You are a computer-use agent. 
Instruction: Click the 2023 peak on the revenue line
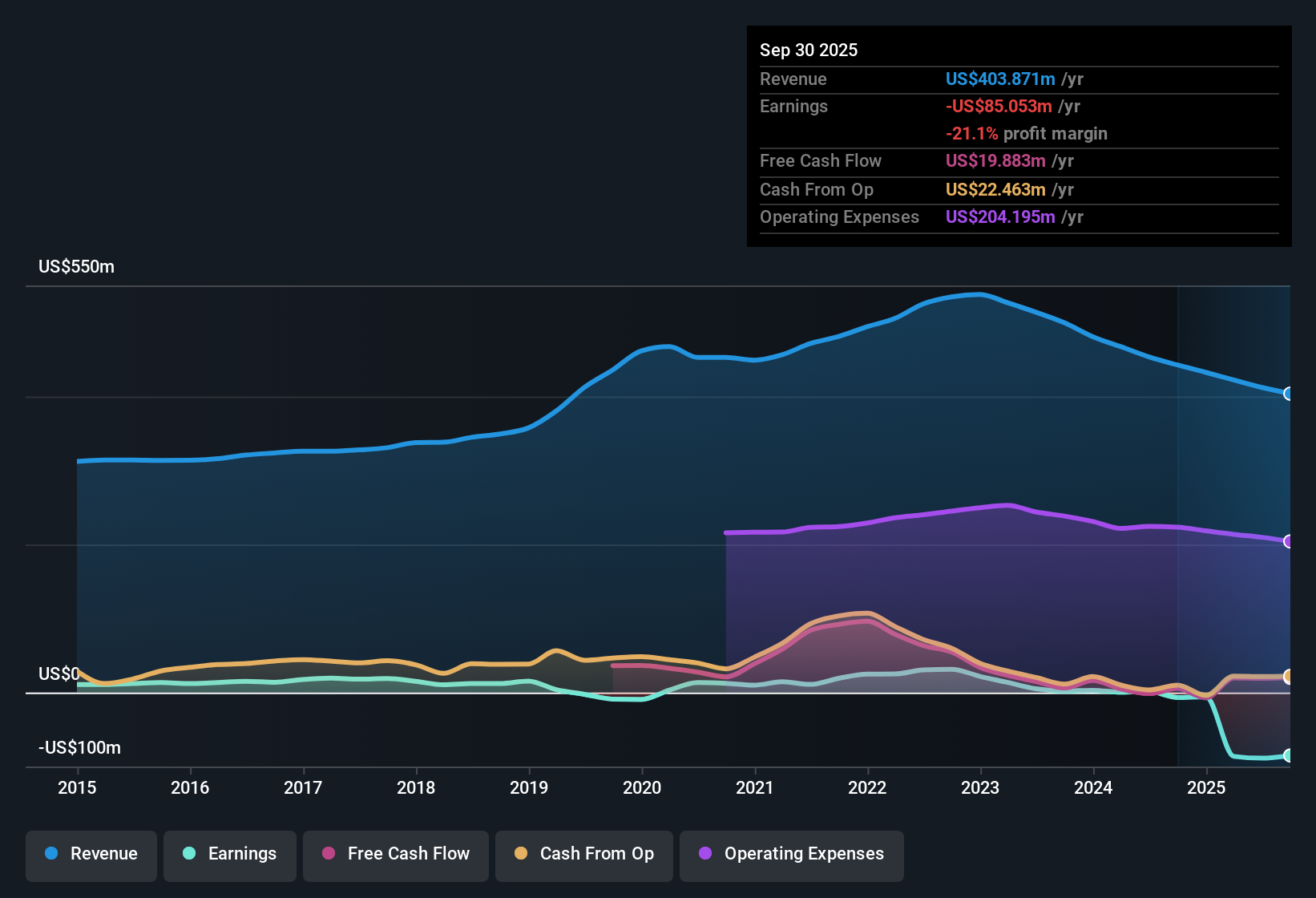pos(979,293)
